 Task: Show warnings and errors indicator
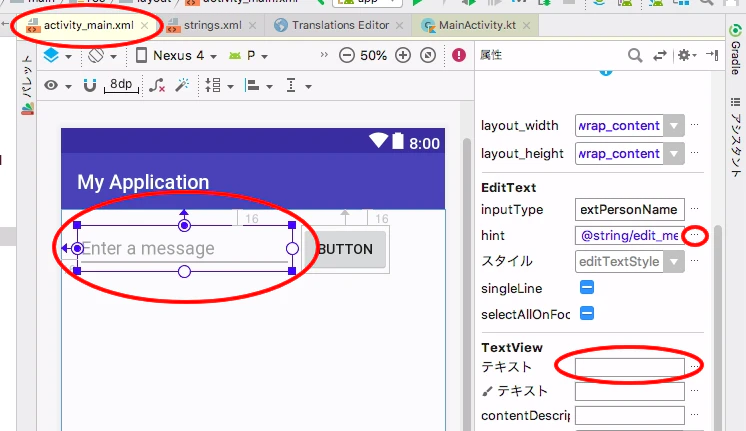(459, 55)
